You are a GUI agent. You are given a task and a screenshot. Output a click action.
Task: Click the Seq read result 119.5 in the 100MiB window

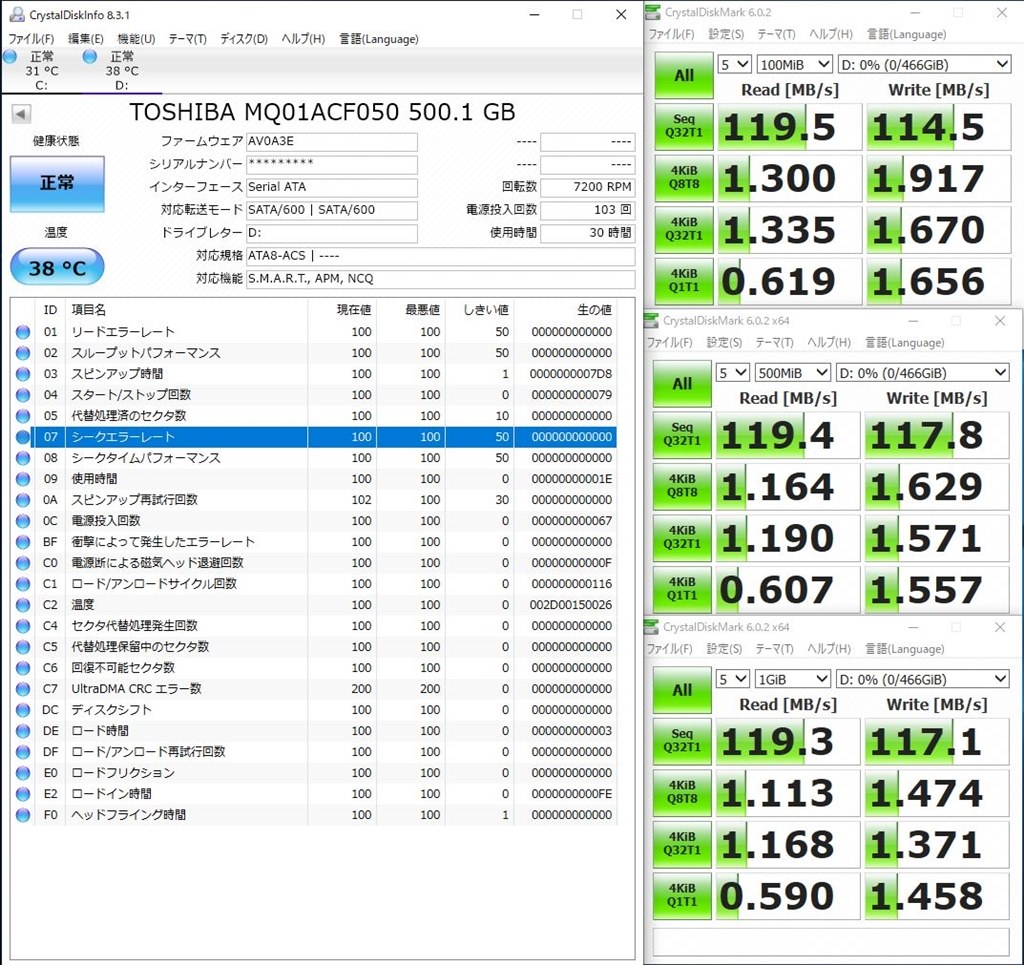coord(790,127)
